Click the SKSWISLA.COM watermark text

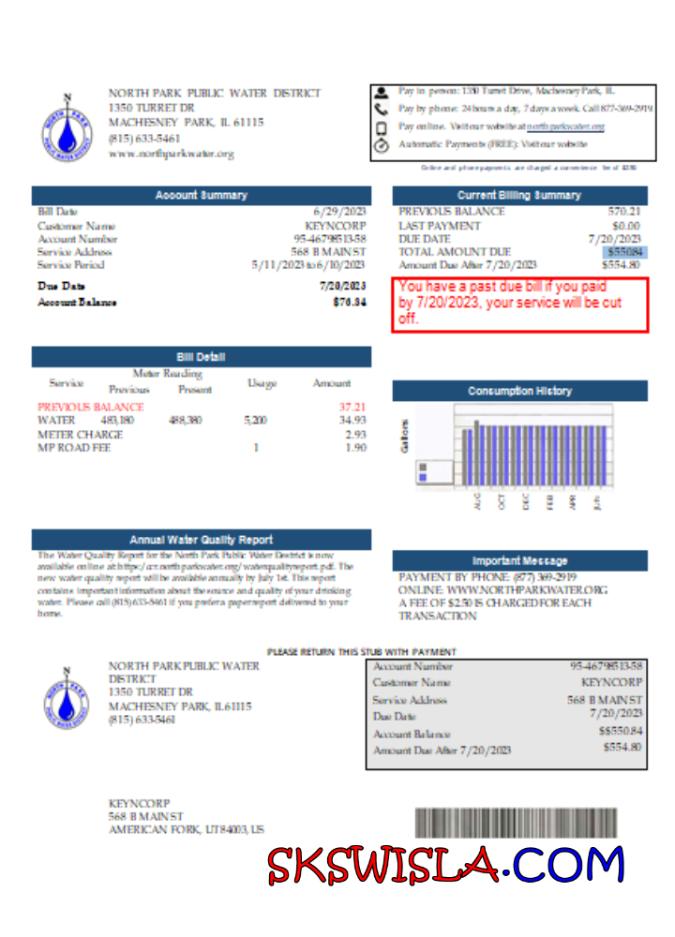[445, 865]
